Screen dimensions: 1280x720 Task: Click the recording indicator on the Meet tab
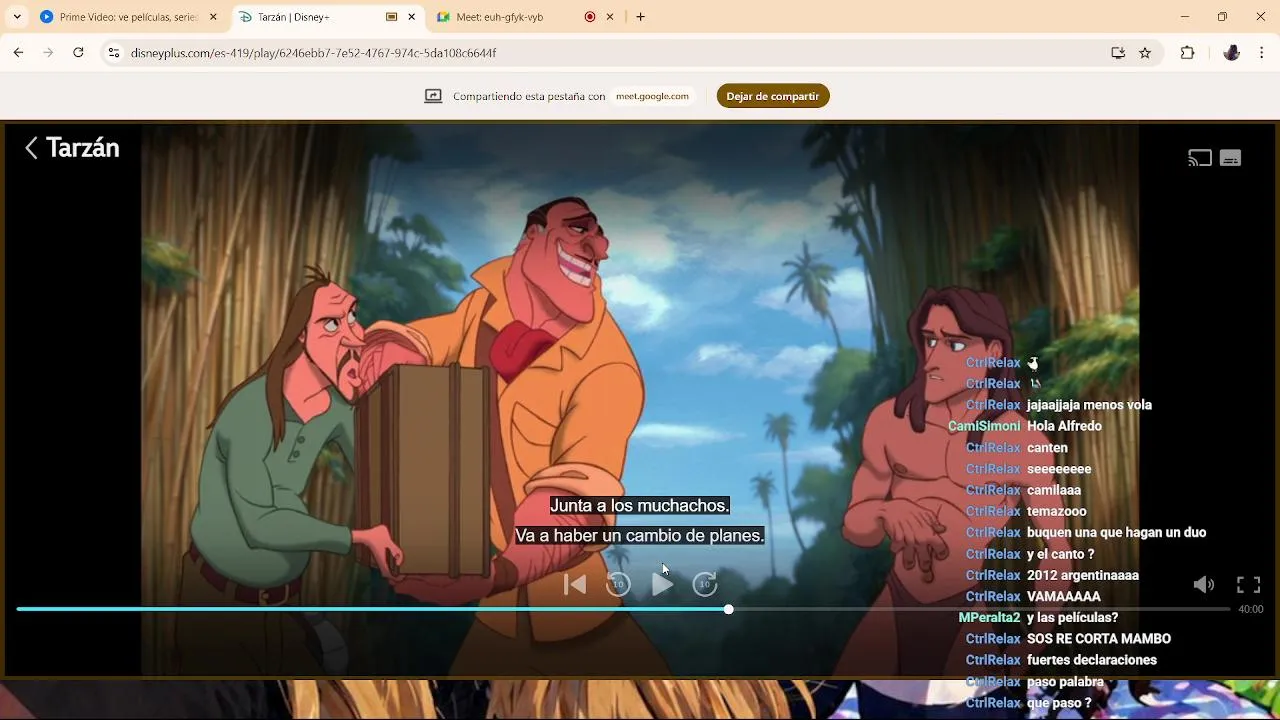(590, 17)
